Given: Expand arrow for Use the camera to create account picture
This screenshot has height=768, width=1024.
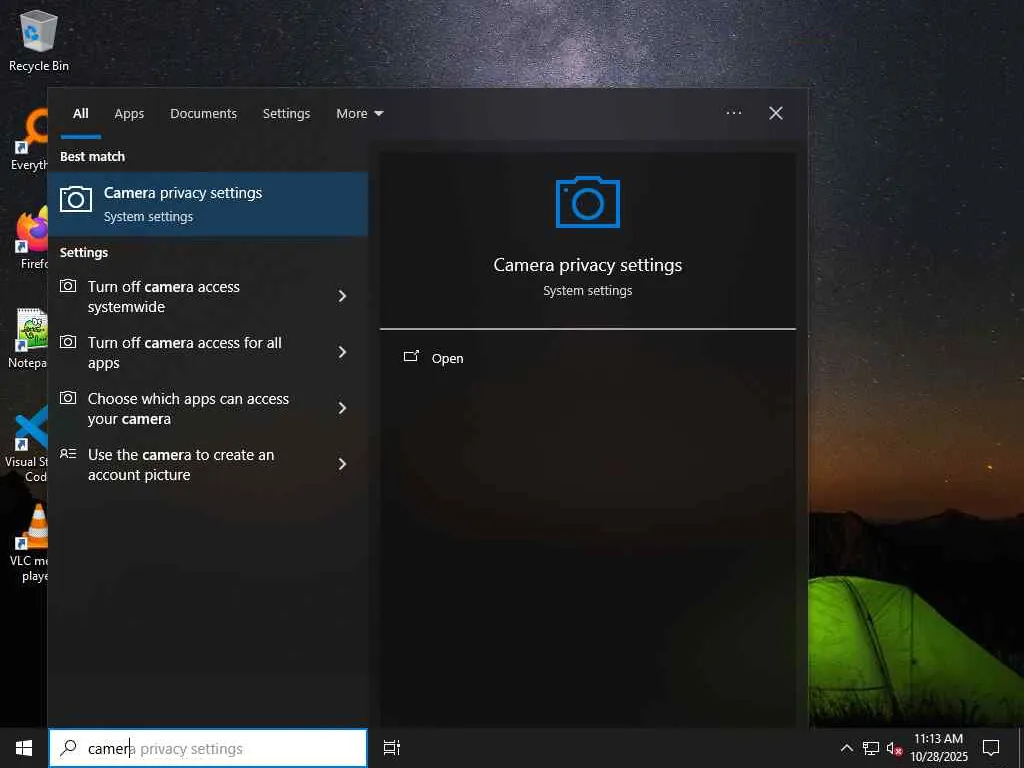Looking at the screenshot, I should (342, 464).
